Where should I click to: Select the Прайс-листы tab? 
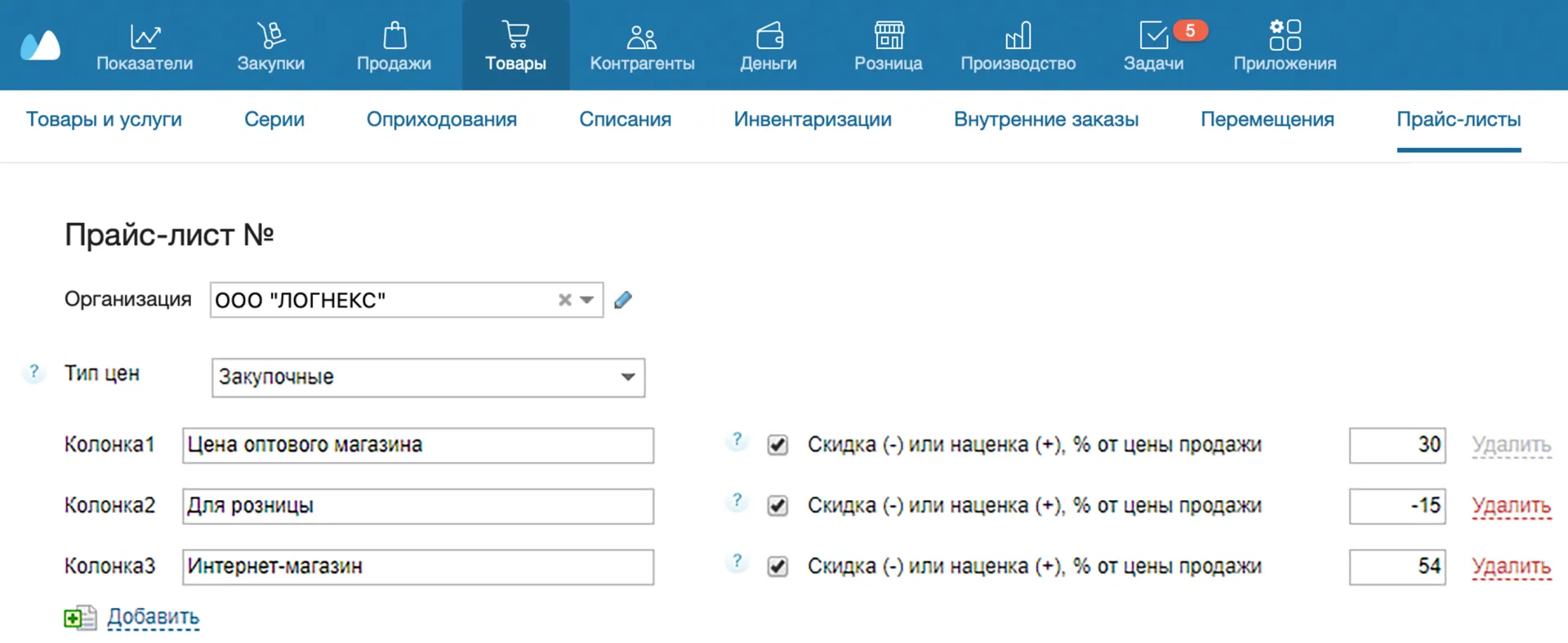click(1459, 119)
